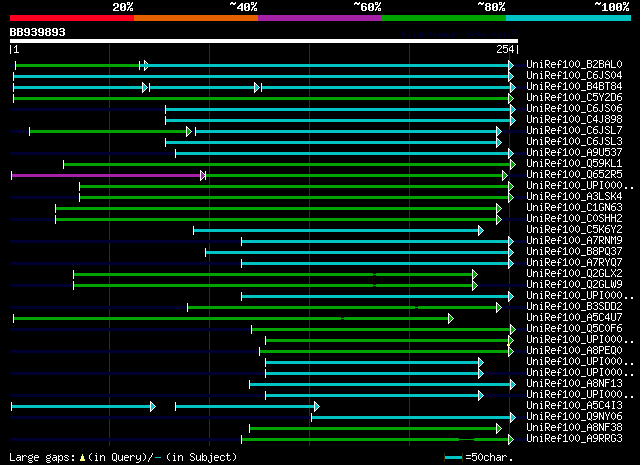
Task: Click the cyan alignment bar of the Q9NY06 row
Action: click(x=411, y=417)
